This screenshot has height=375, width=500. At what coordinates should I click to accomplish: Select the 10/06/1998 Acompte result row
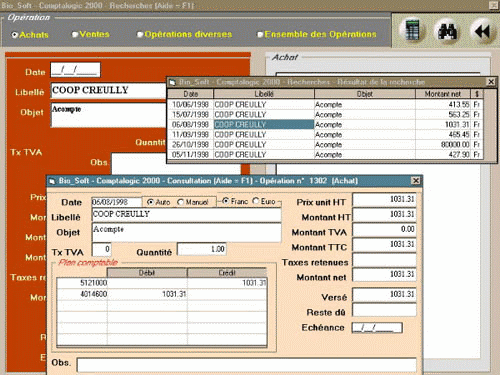(325, 105)
